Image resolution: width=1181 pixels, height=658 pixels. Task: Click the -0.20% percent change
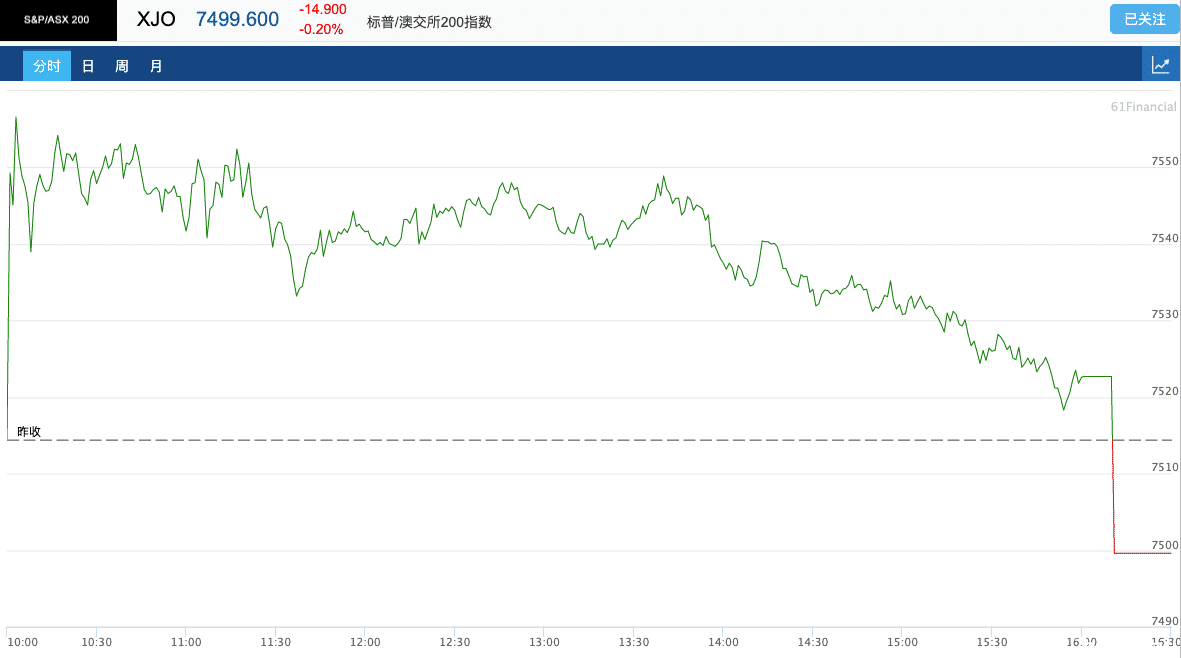[321, 29]
